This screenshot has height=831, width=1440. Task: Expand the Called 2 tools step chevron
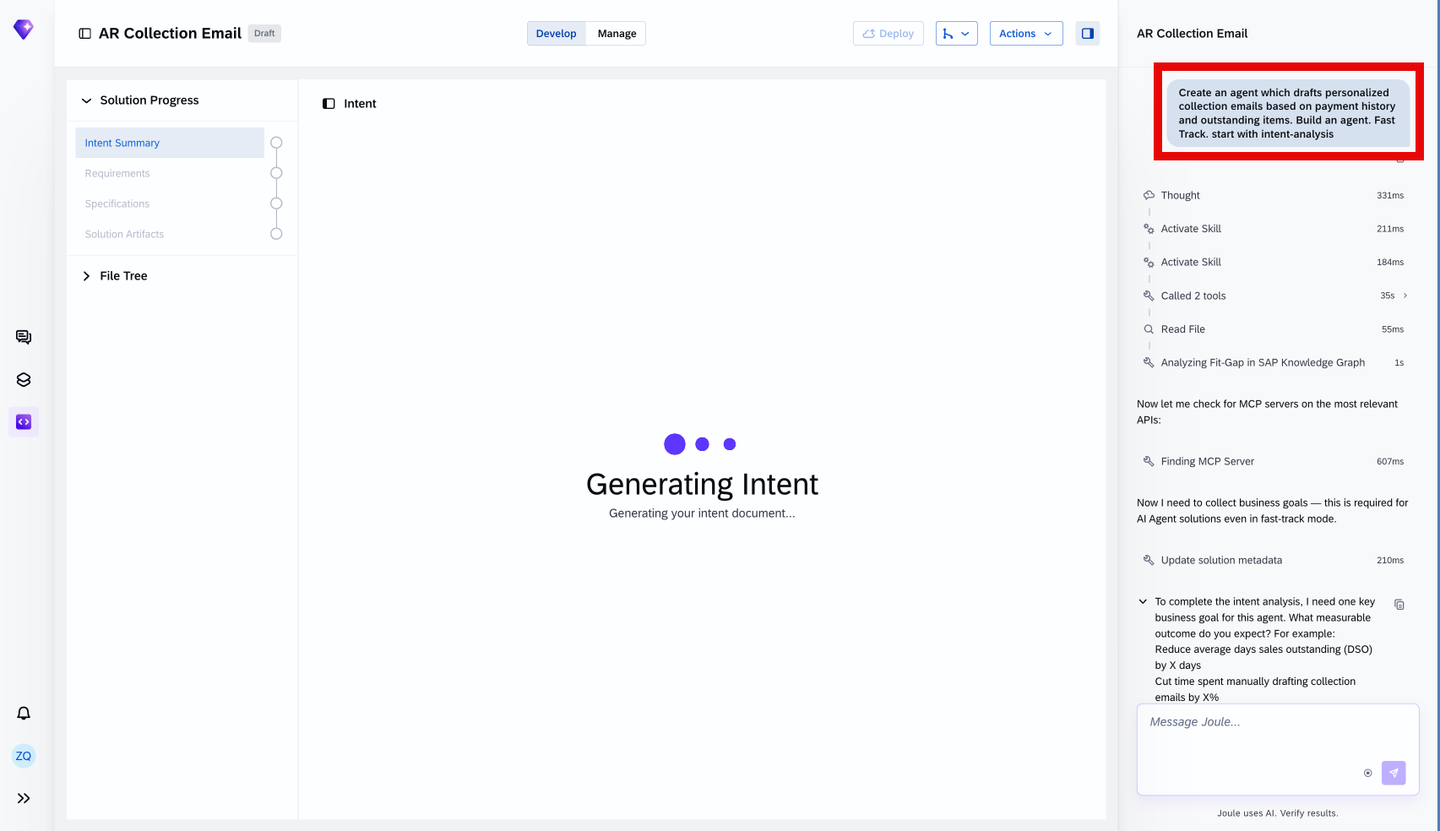coord(1405,296)
